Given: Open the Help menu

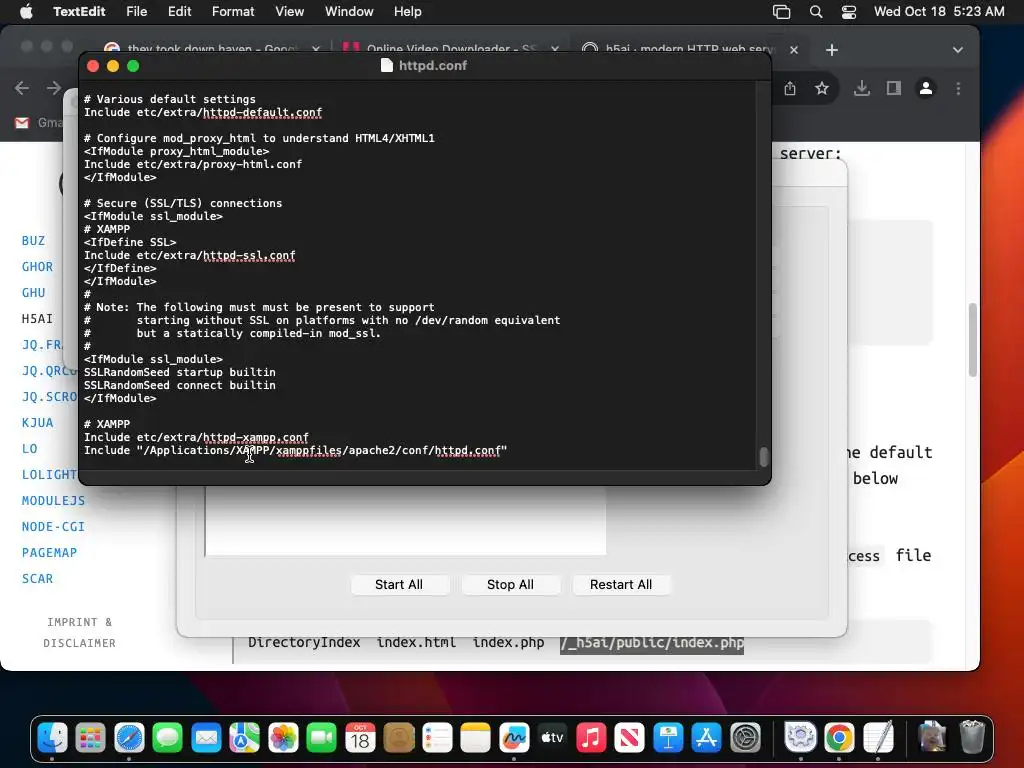Looking at the screenshot, I should point(408,12).
